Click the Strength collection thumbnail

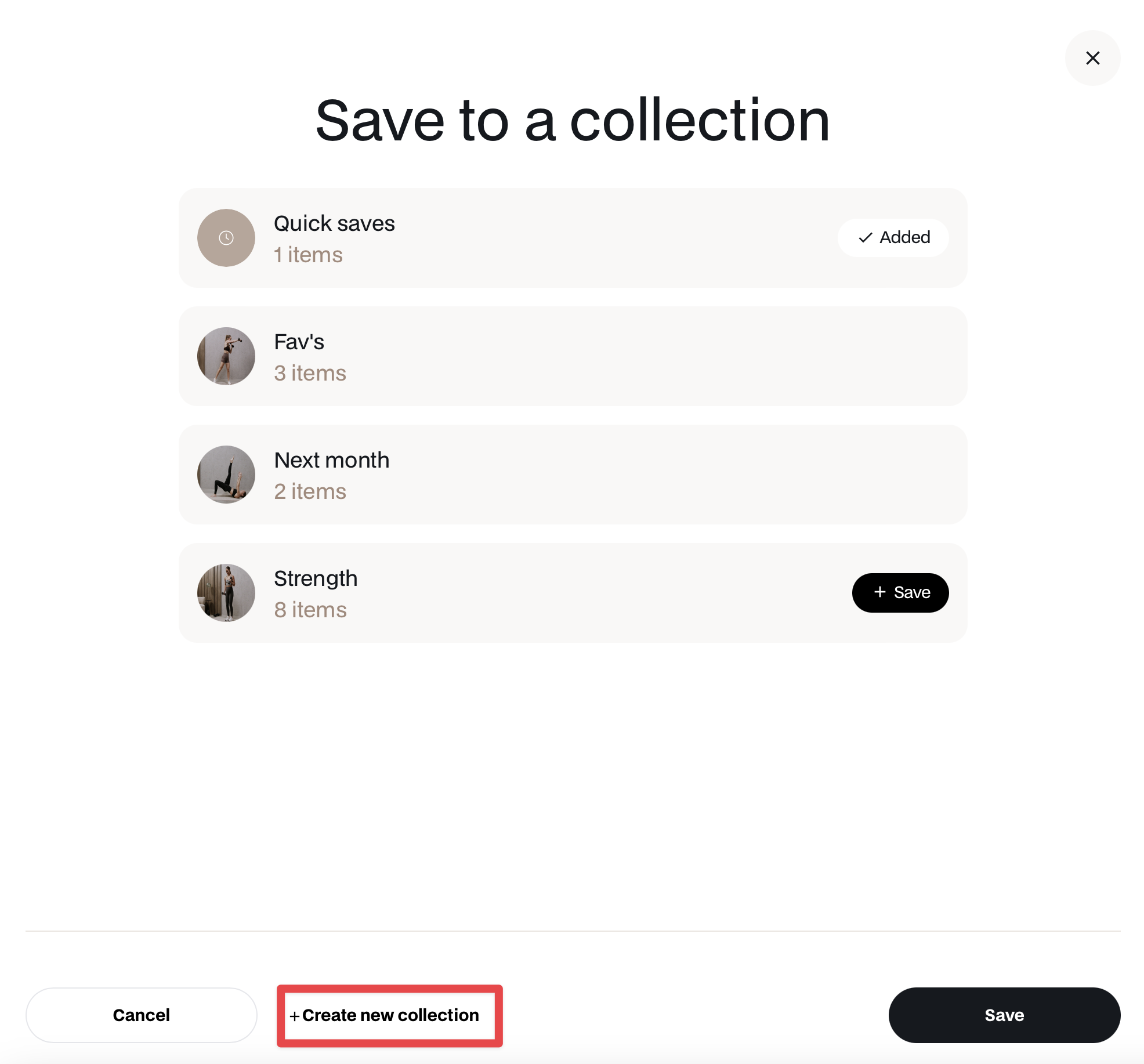click(226, 593)
